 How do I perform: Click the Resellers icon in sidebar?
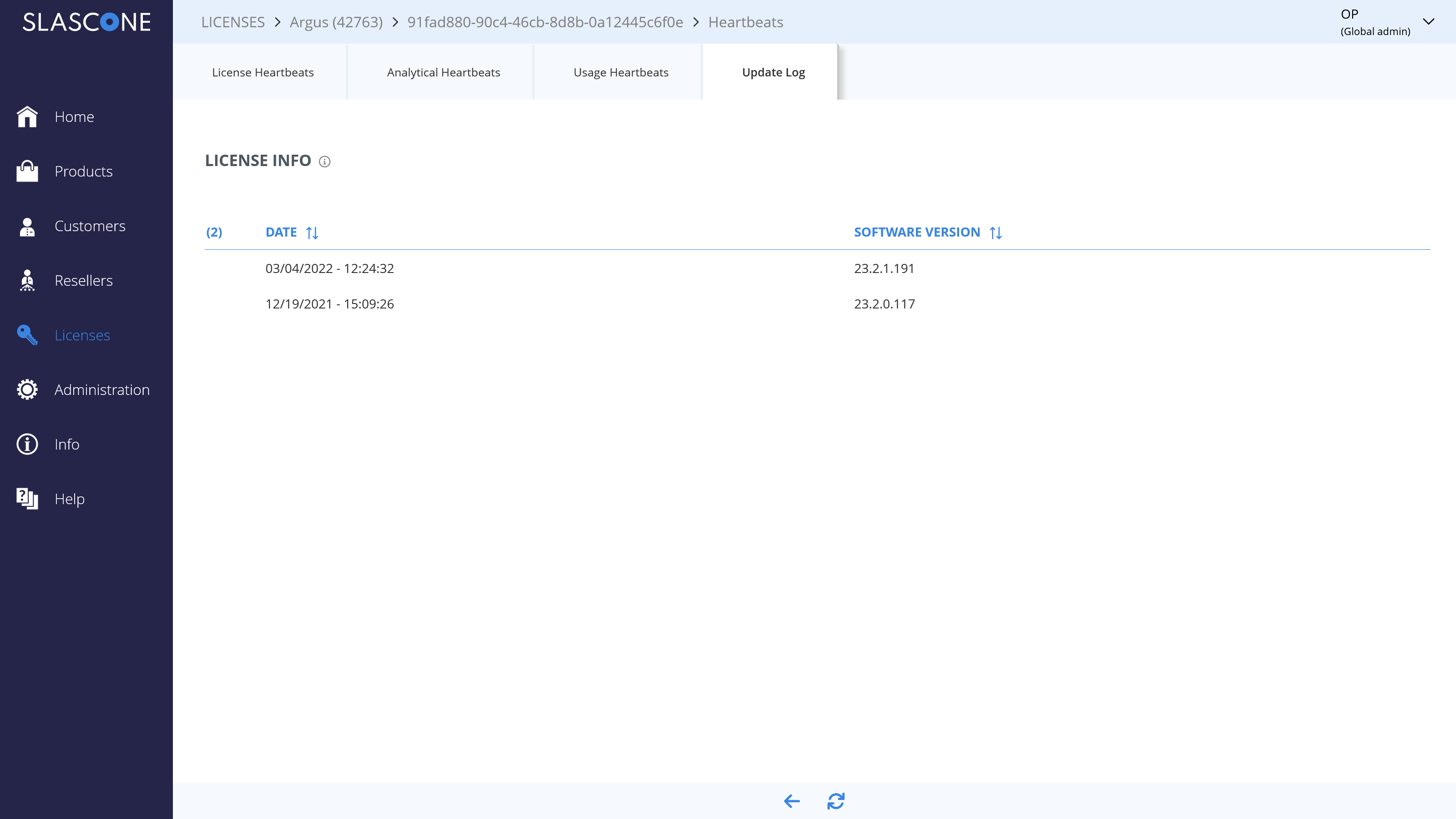(27, 280)
